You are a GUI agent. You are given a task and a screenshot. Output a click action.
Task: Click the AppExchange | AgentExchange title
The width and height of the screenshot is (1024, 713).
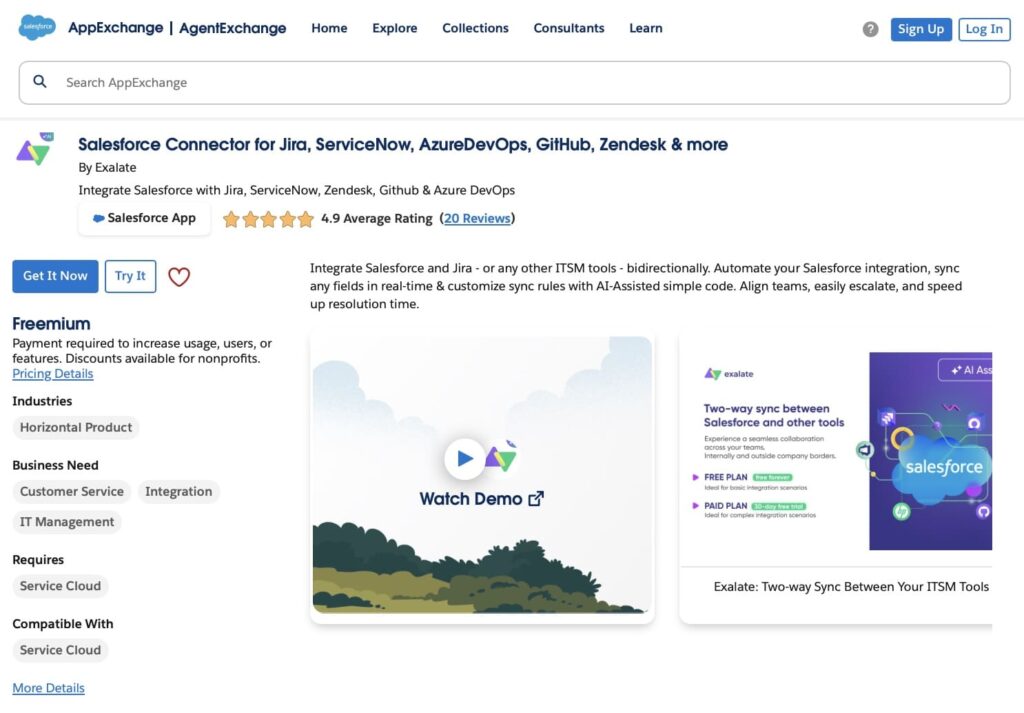[177, 28]
